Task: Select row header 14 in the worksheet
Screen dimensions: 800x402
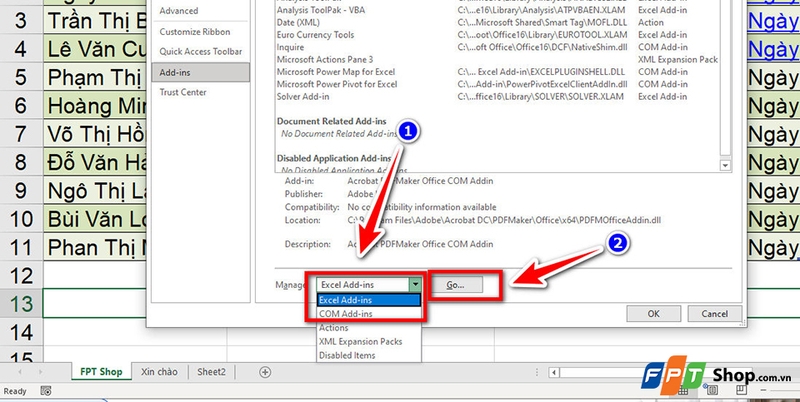Action: (21, 332)
